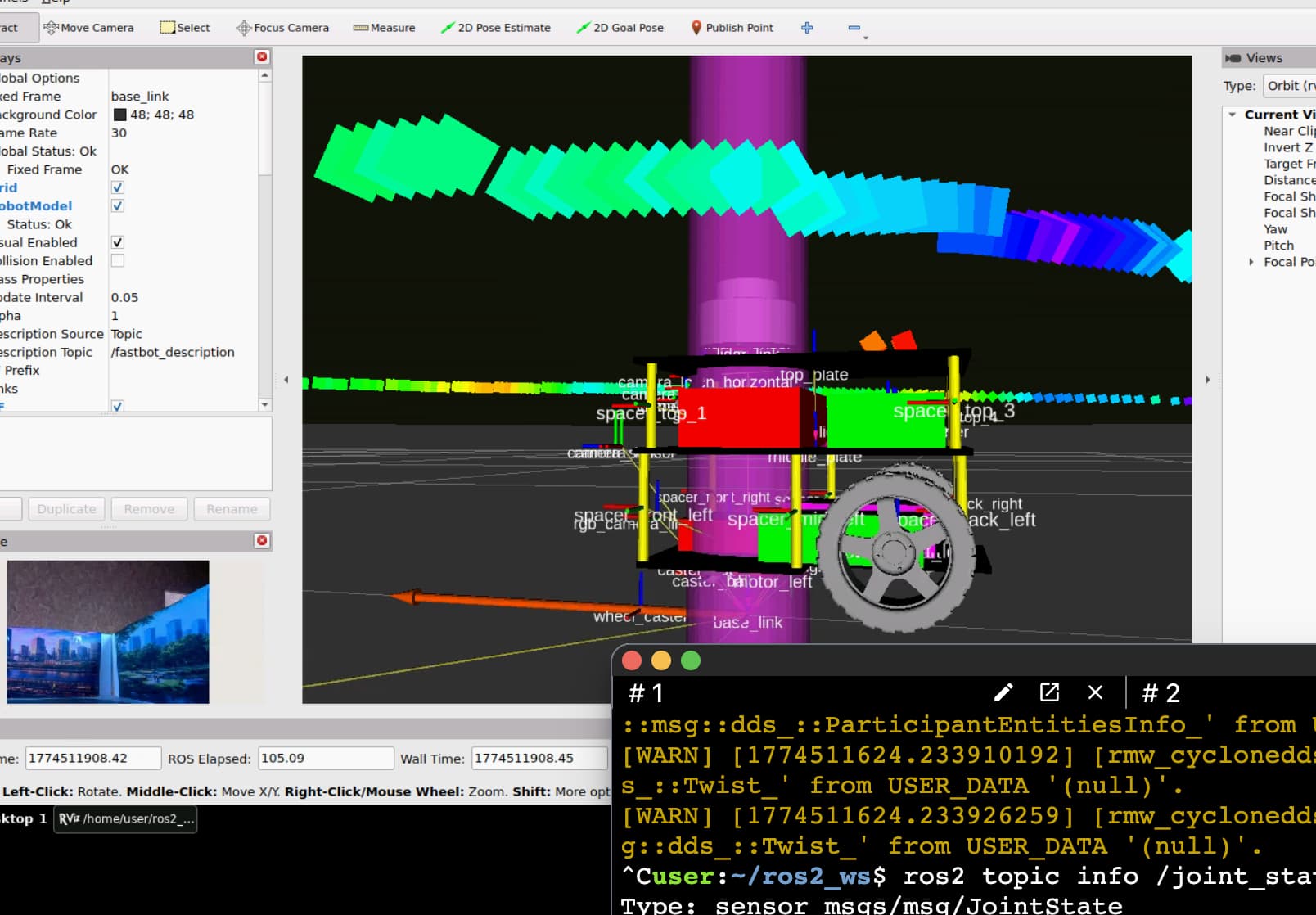
Task: Close the Displays panel
Action: 262,57
